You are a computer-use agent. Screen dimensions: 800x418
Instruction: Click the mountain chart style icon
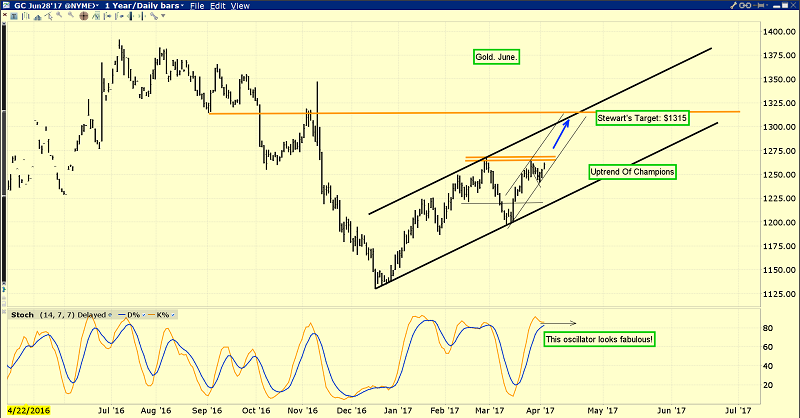[x=37, y=17]
